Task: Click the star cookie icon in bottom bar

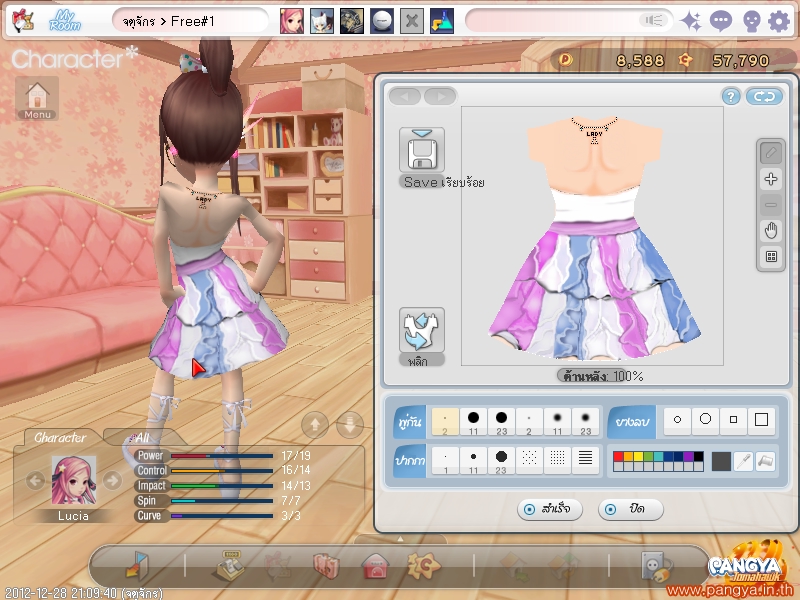Action: [423, 565]
